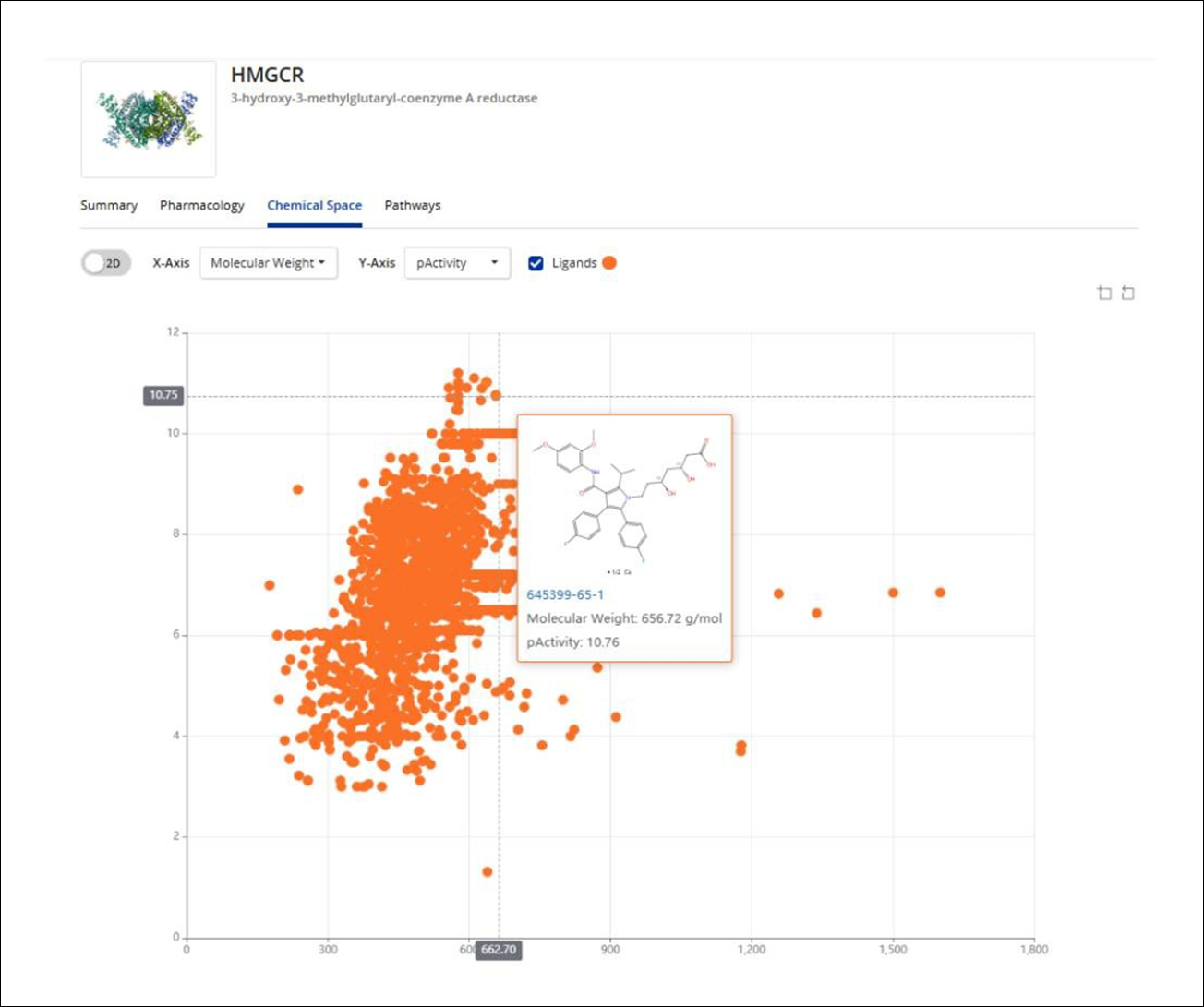Click the zoom reset icon
The height and width of the screenshot is (1007, 1204).
(1127, 294)
